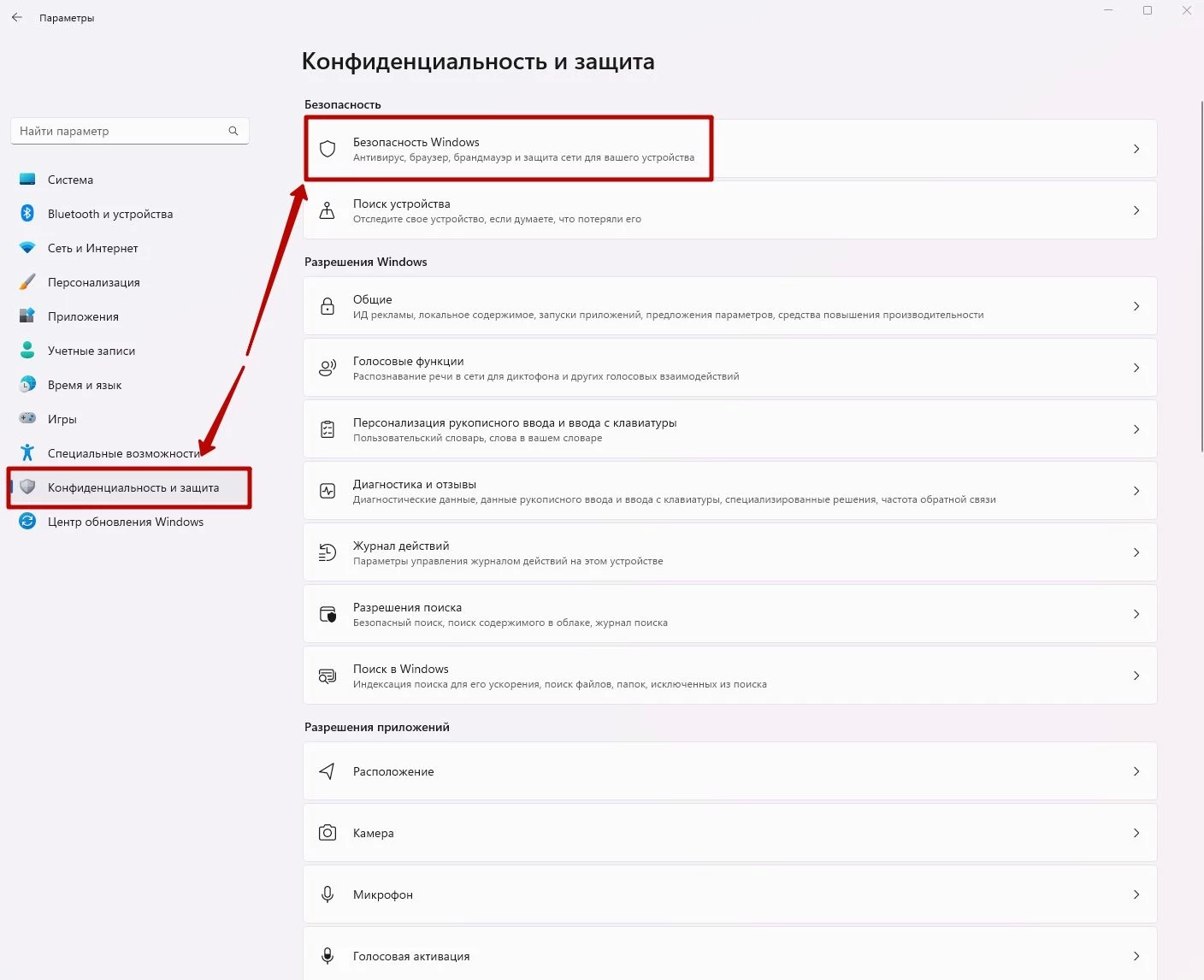Click the Find a setting search field
1204x980 pixels.
click(120, 131)
